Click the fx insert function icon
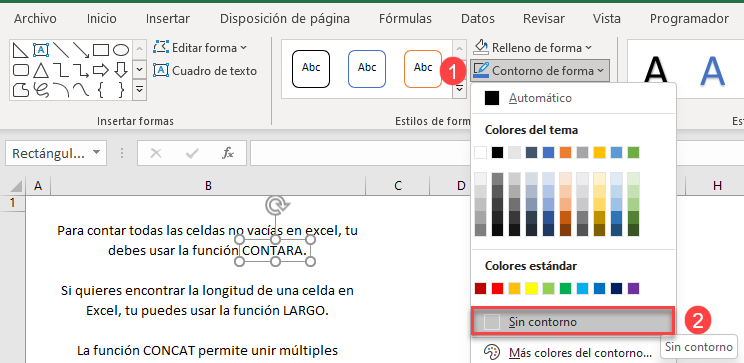Screen dimensions: 744x363 point(228,153)
